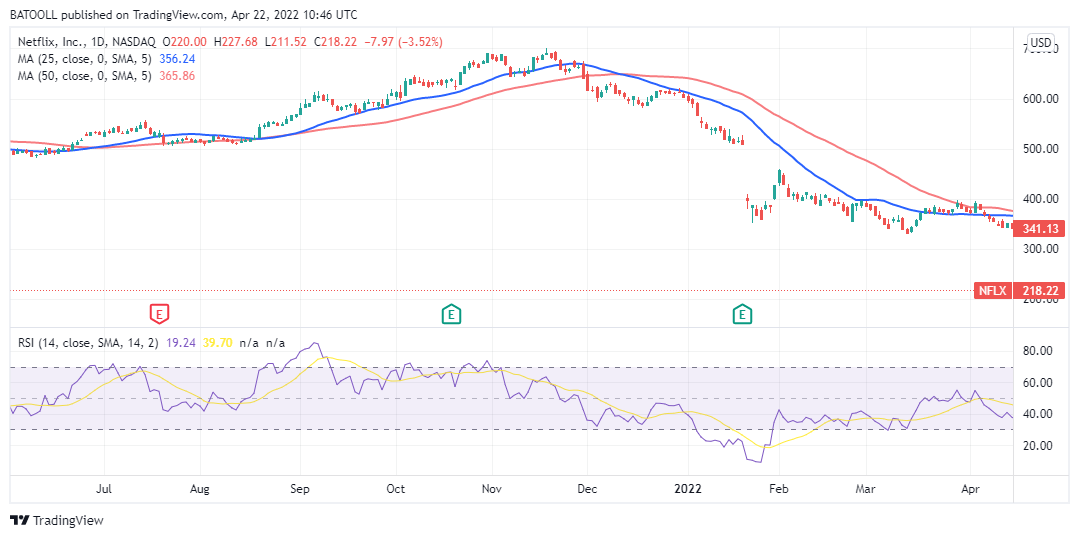Select the MA 25 indicator legend

85,59
